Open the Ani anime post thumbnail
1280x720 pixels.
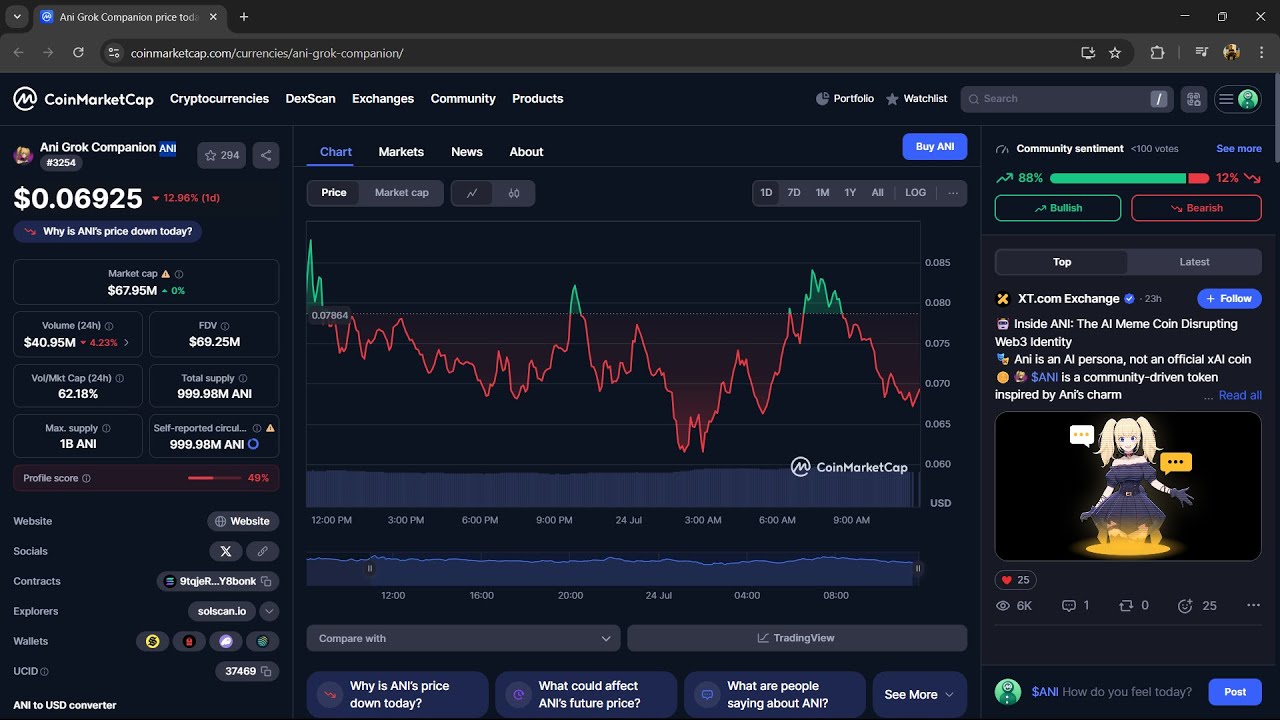pyautogui.click(x=1128, y=486)
